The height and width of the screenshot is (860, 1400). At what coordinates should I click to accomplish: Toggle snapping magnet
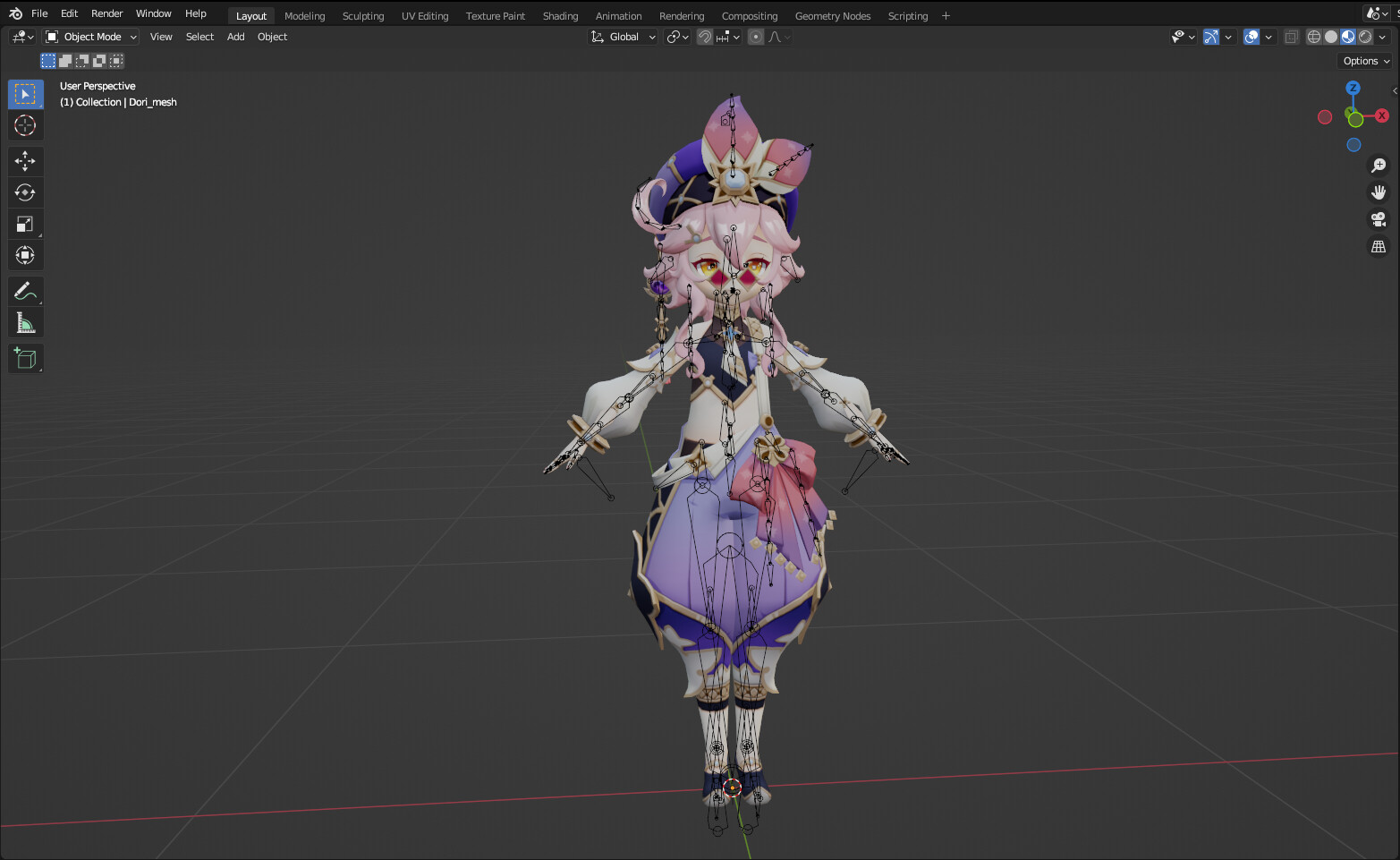(705, 37)
